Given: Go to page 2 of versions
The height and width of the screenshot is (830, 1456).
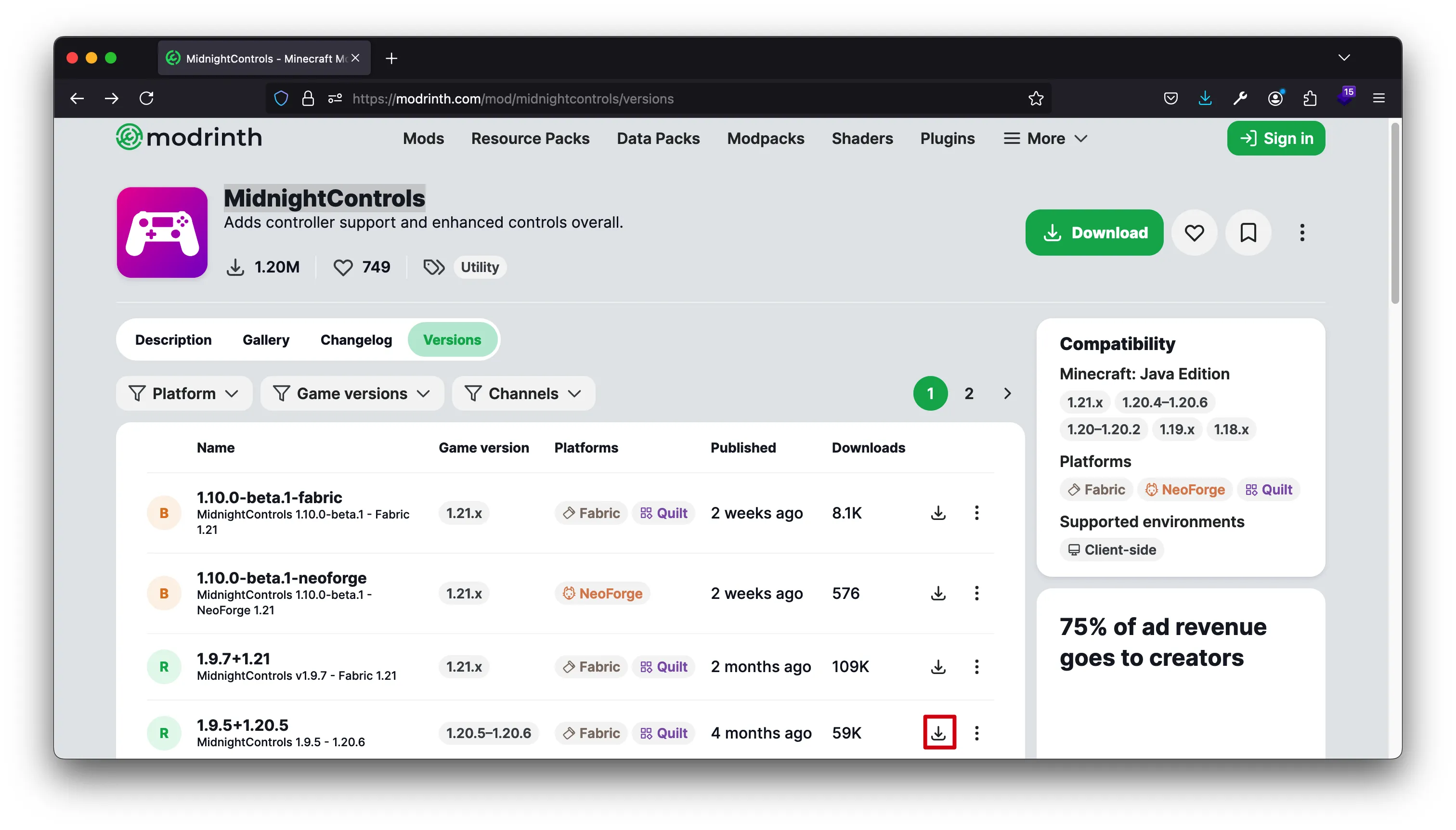Looking at the screenshot, I should click(969, 393).
